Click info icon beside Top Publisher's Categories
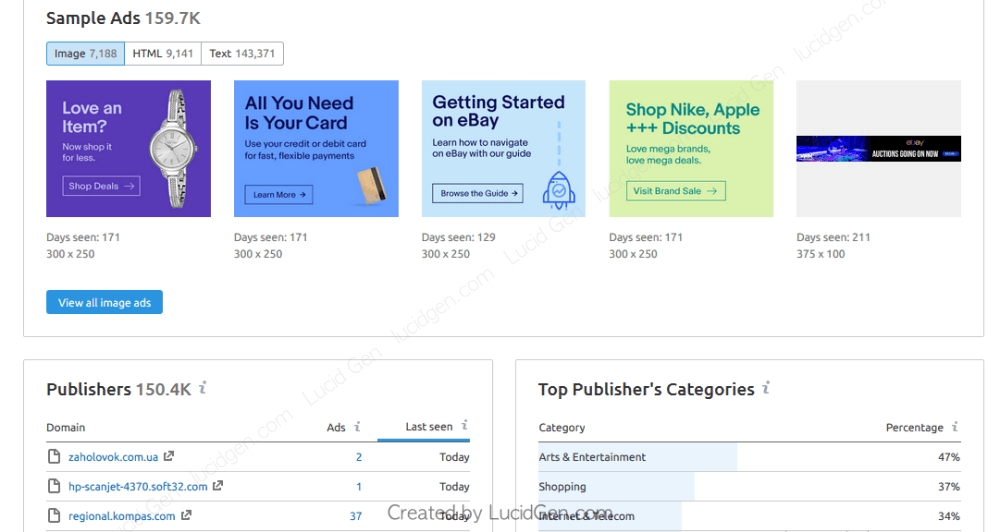Screen dimensions: 1000x532 tap(766, 388)
